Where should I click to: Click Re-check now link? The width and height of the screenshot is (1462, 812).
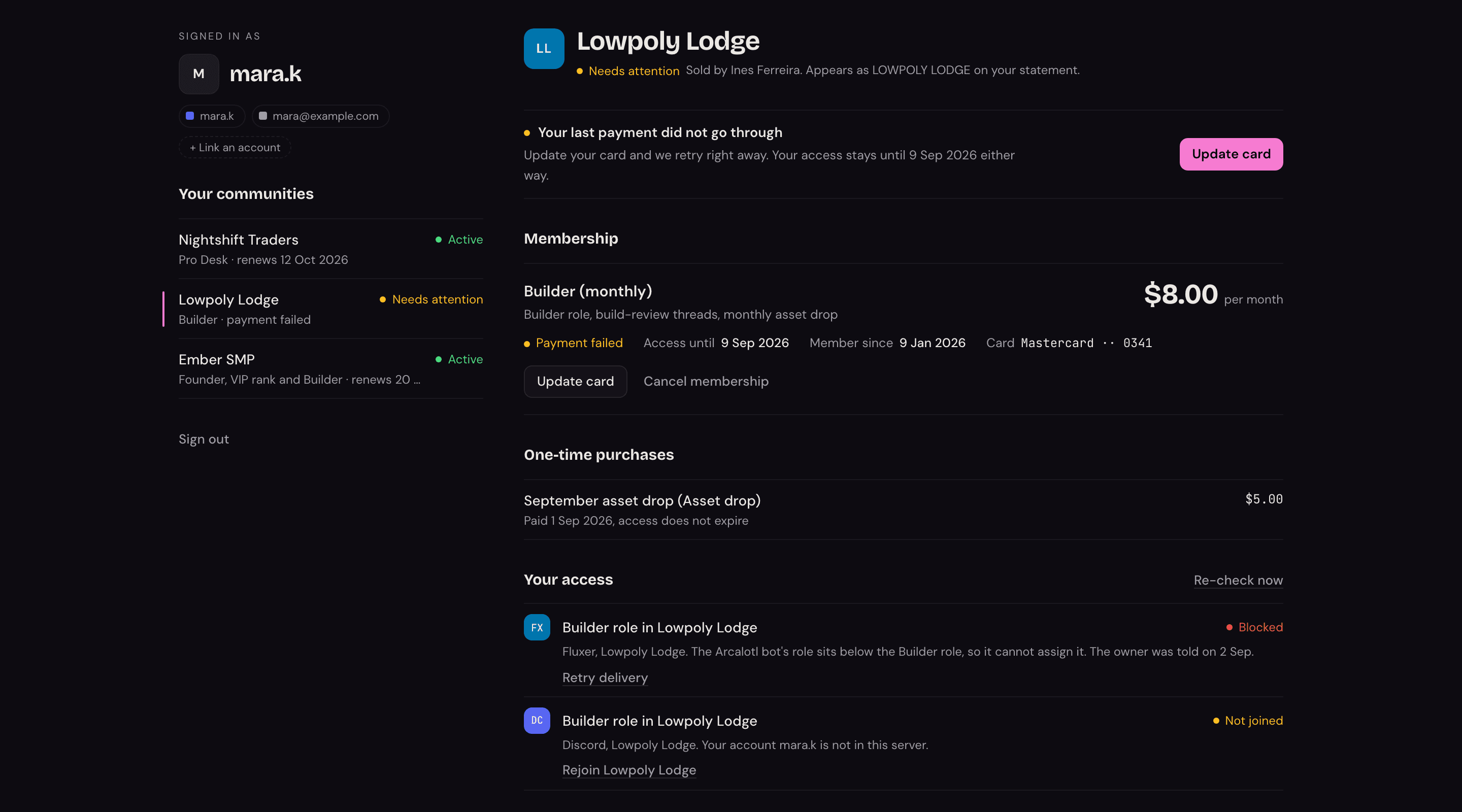(x=1238, y=580)
